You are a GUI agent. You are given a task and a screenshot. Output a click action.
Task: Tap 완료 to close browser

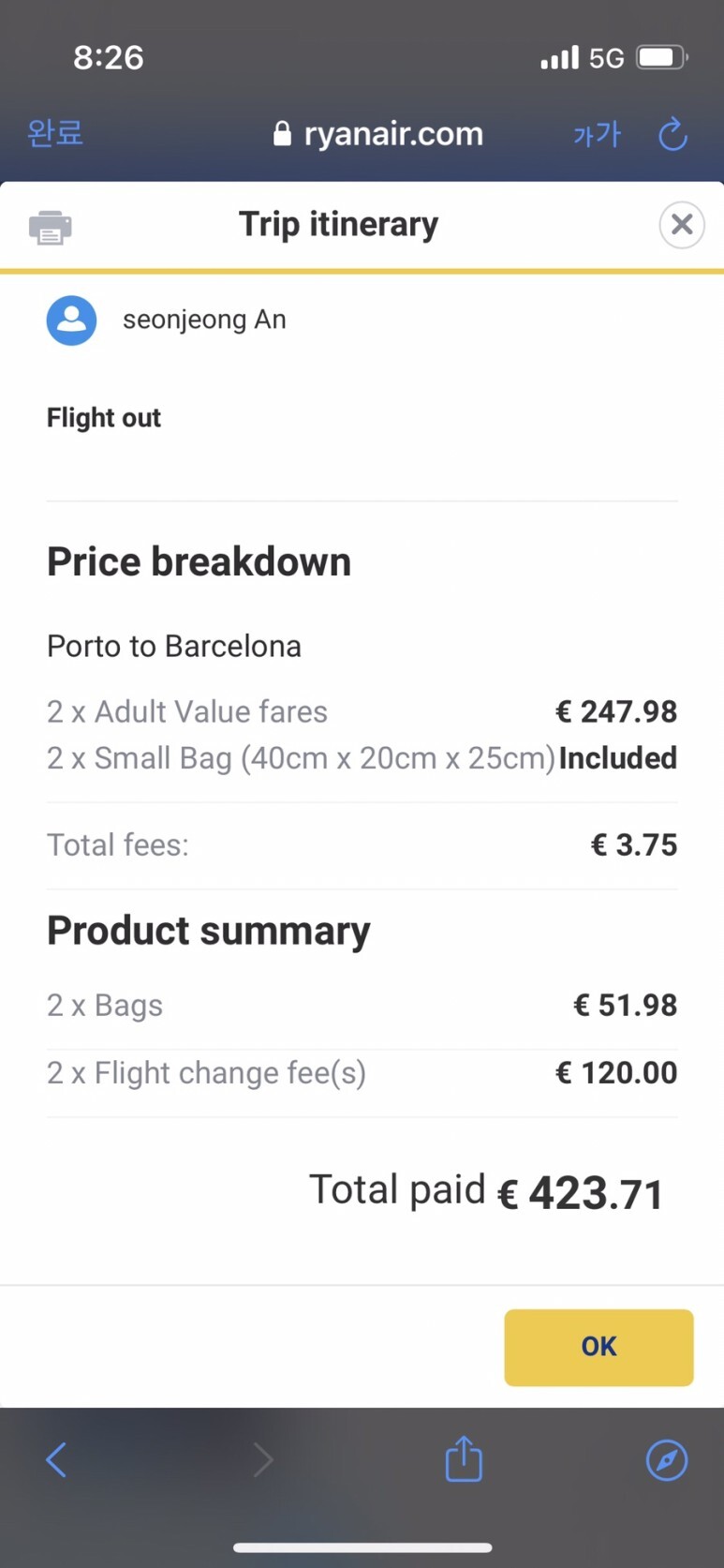click(x=55, y=133)
